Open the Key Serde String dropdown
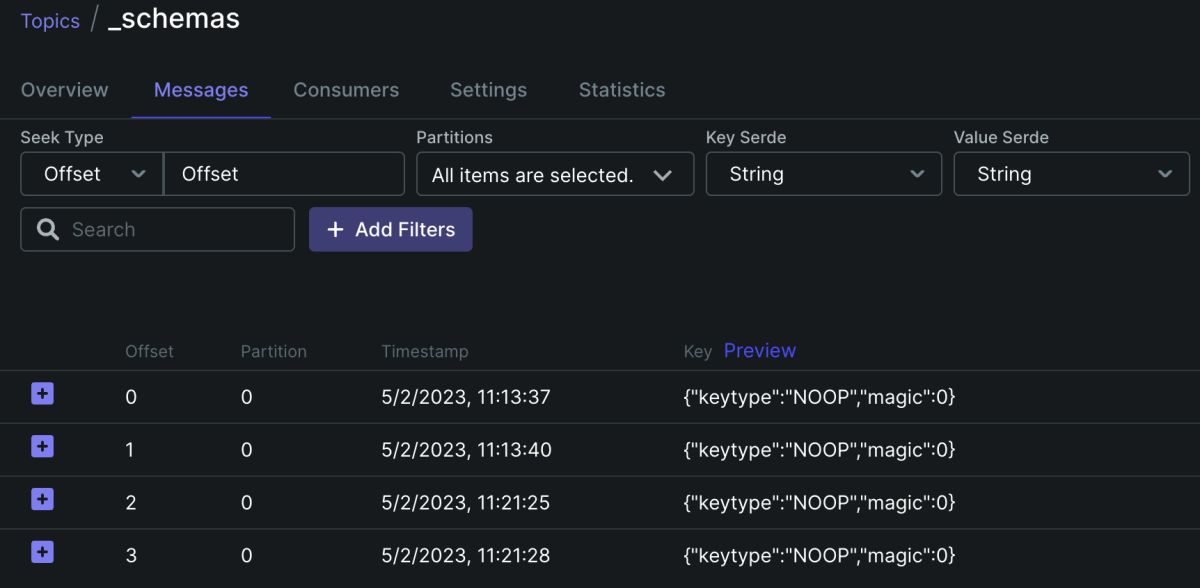 pyautogui.click(x=823, y=173)
